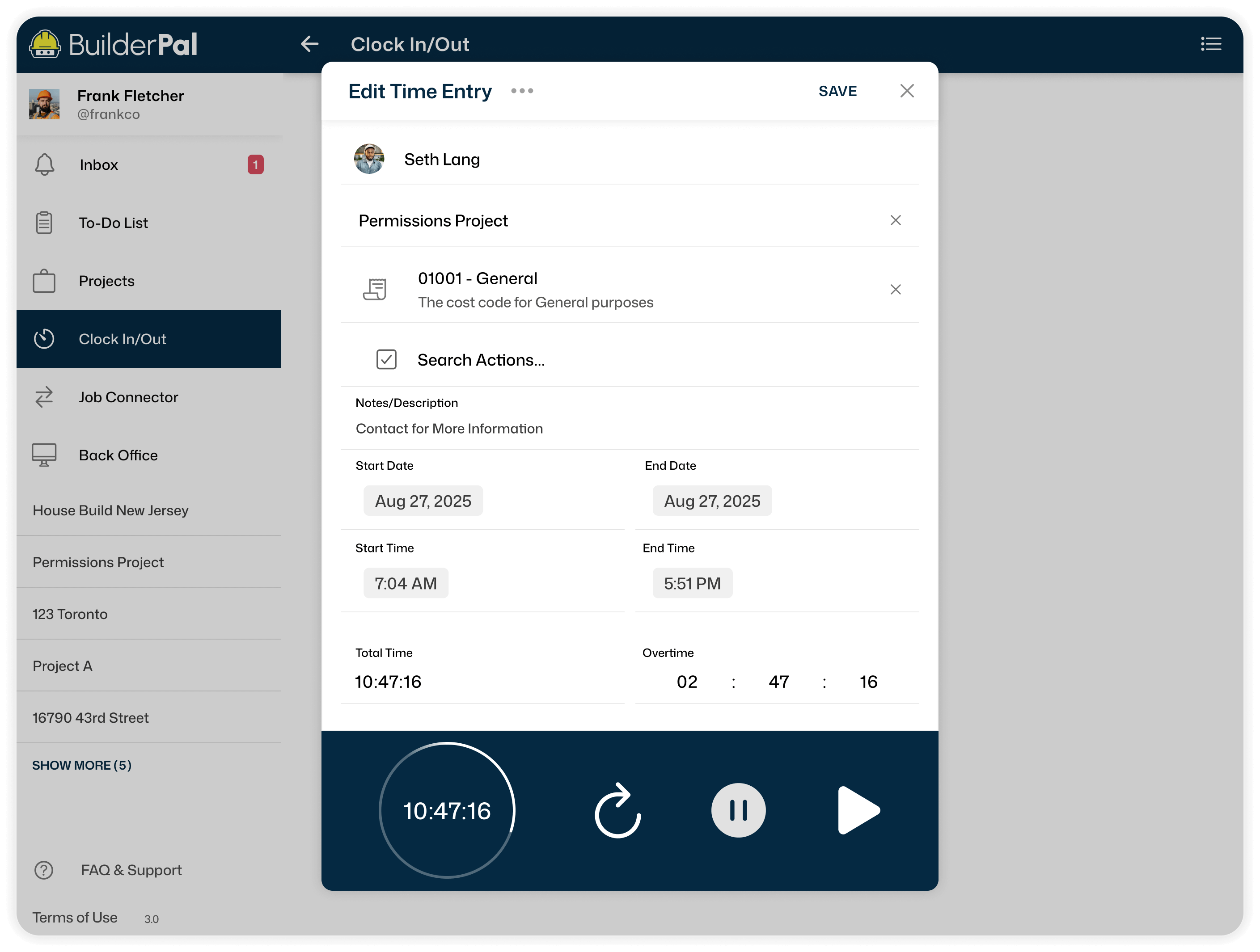
Task: Open the three-dot options menu
Action: 522,91
